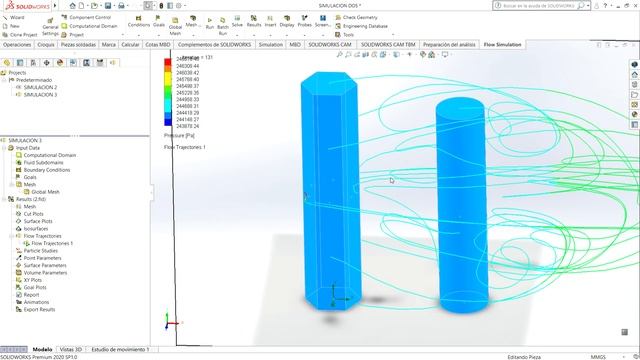Open the Project dropdown in ribbon

pyautogui.click(x=73, y=35)
